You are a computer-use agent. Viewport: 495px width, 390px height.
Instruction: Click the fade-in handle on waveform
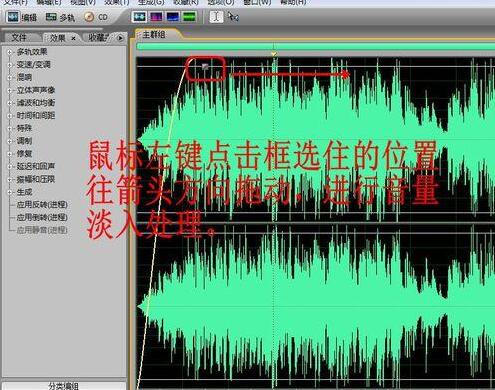(x=205, y=67)
